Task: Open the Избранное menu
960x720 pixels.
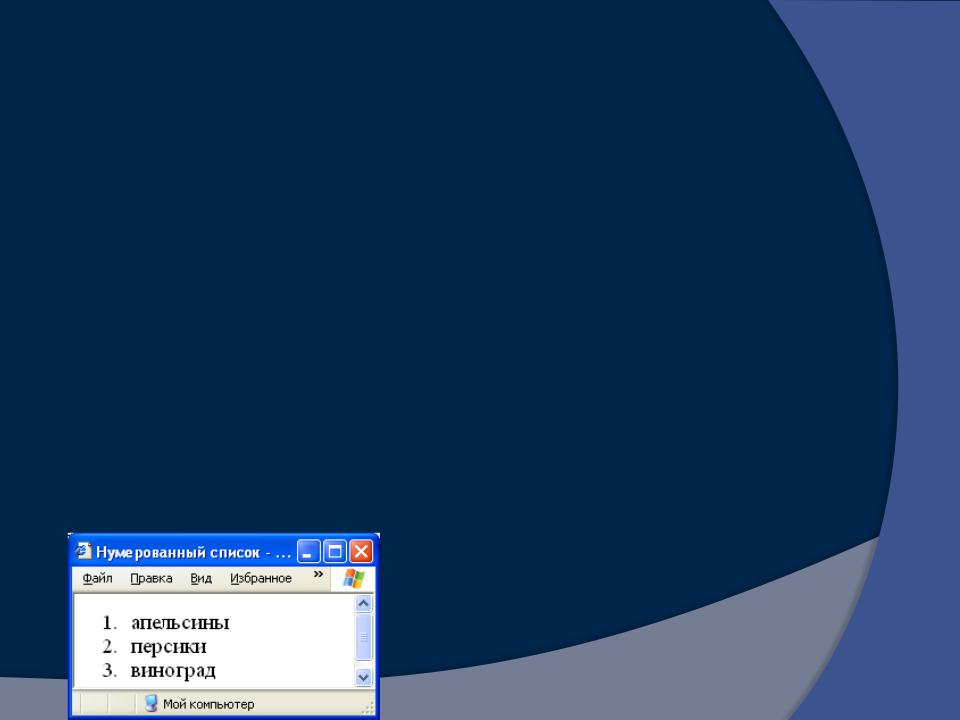Action: 261,579
